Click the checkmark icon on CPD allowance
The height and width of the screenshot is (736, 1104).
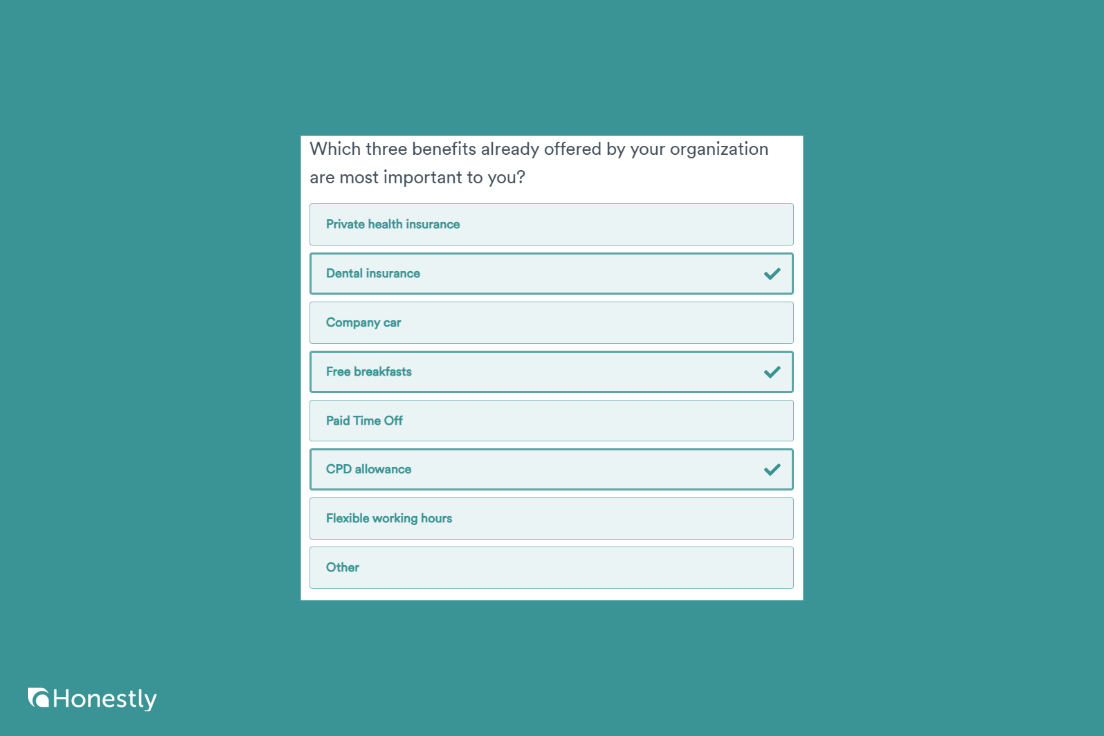771,468
